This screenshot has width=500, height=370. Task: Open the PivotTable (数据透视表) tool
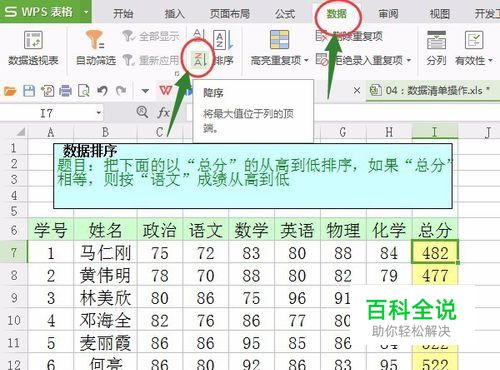tap(33, 48)
